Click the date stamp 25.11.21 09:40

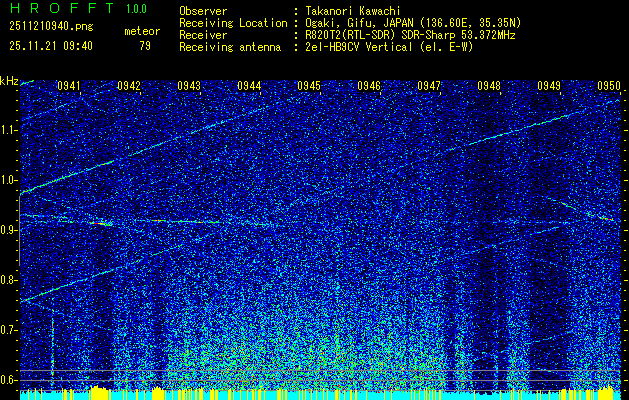point(51,46)
